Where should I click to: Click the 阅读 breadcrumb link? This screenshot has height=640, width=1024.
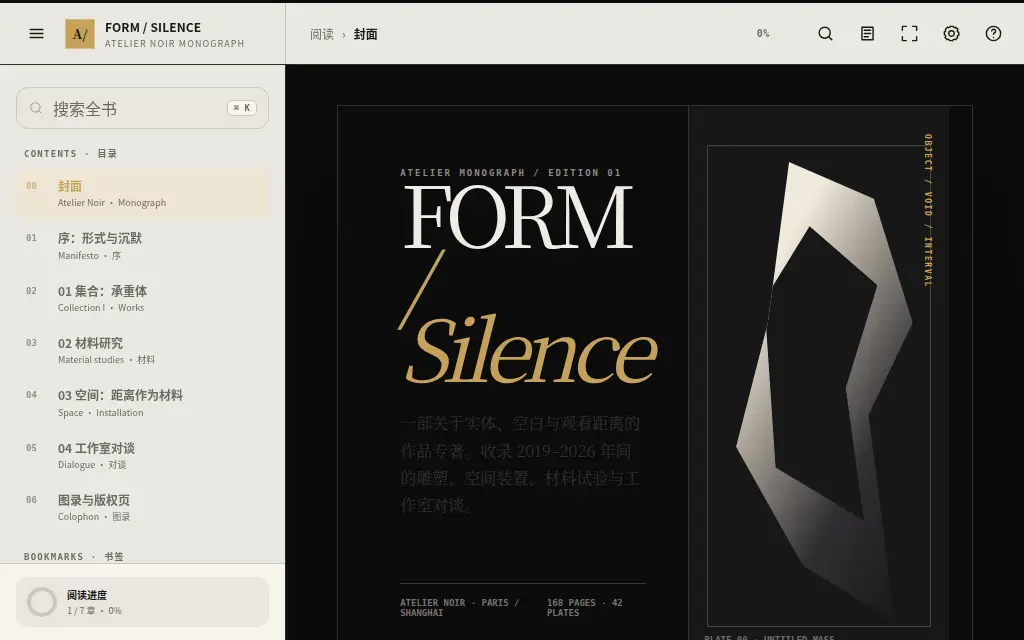322,34
